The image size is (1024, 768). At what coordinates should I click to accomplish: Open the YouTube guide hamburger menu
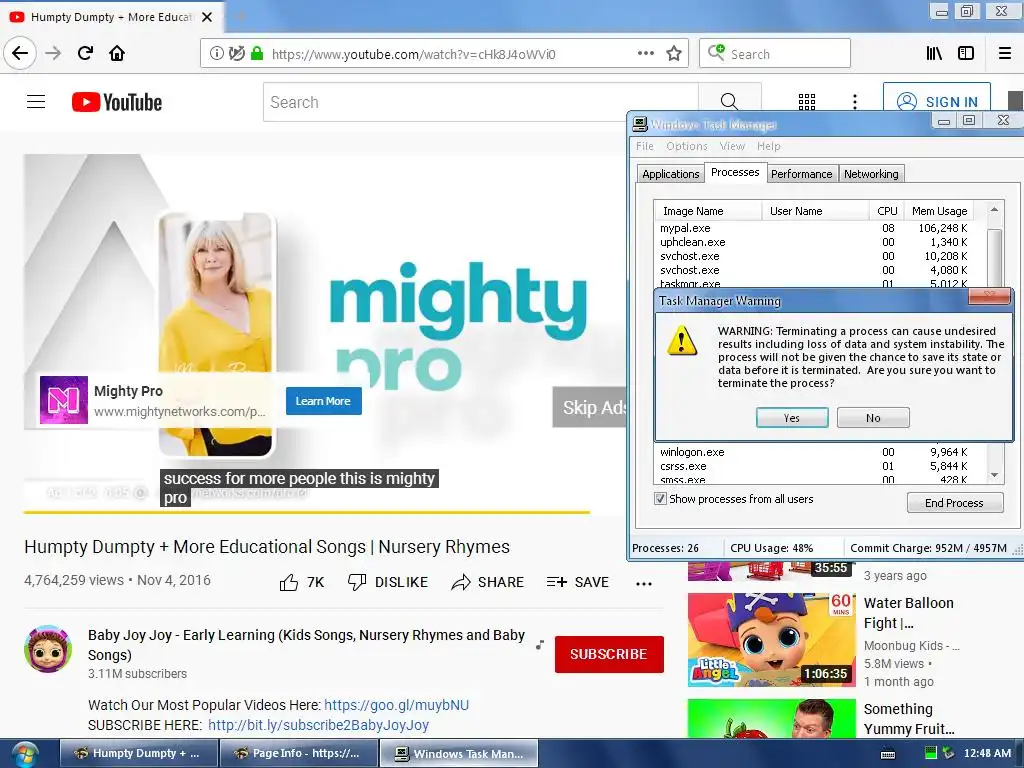[36, 102]
